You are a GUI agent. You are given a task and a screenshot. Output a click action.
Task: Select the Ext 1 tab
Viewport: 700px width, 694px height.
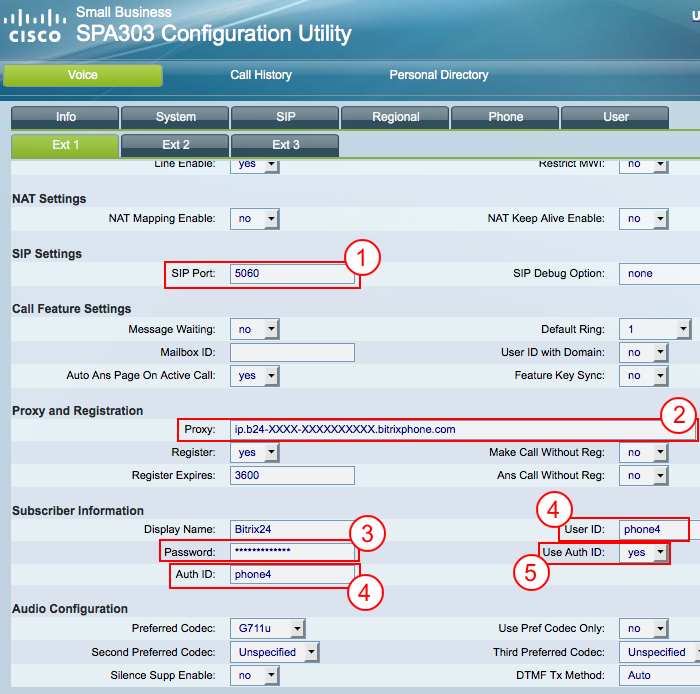pyautogui.click(x=65, y=145)
